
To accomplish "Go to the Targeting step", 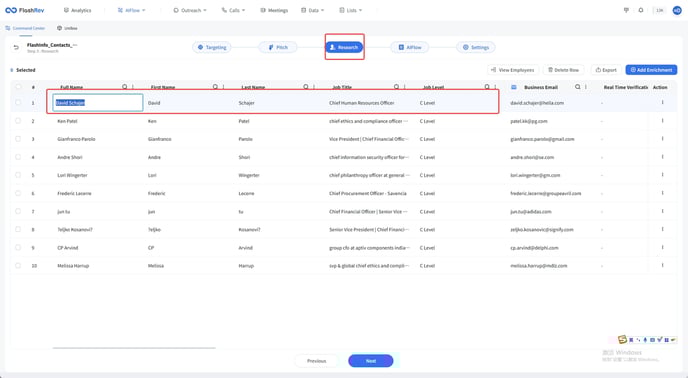I will click(x=212, y=47).
